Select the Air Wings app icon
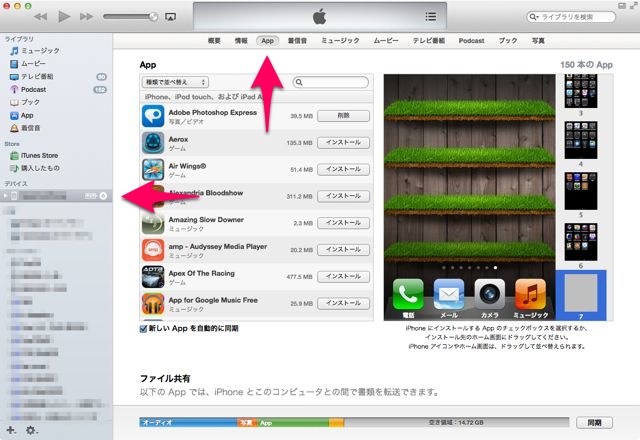 [153, 169]
